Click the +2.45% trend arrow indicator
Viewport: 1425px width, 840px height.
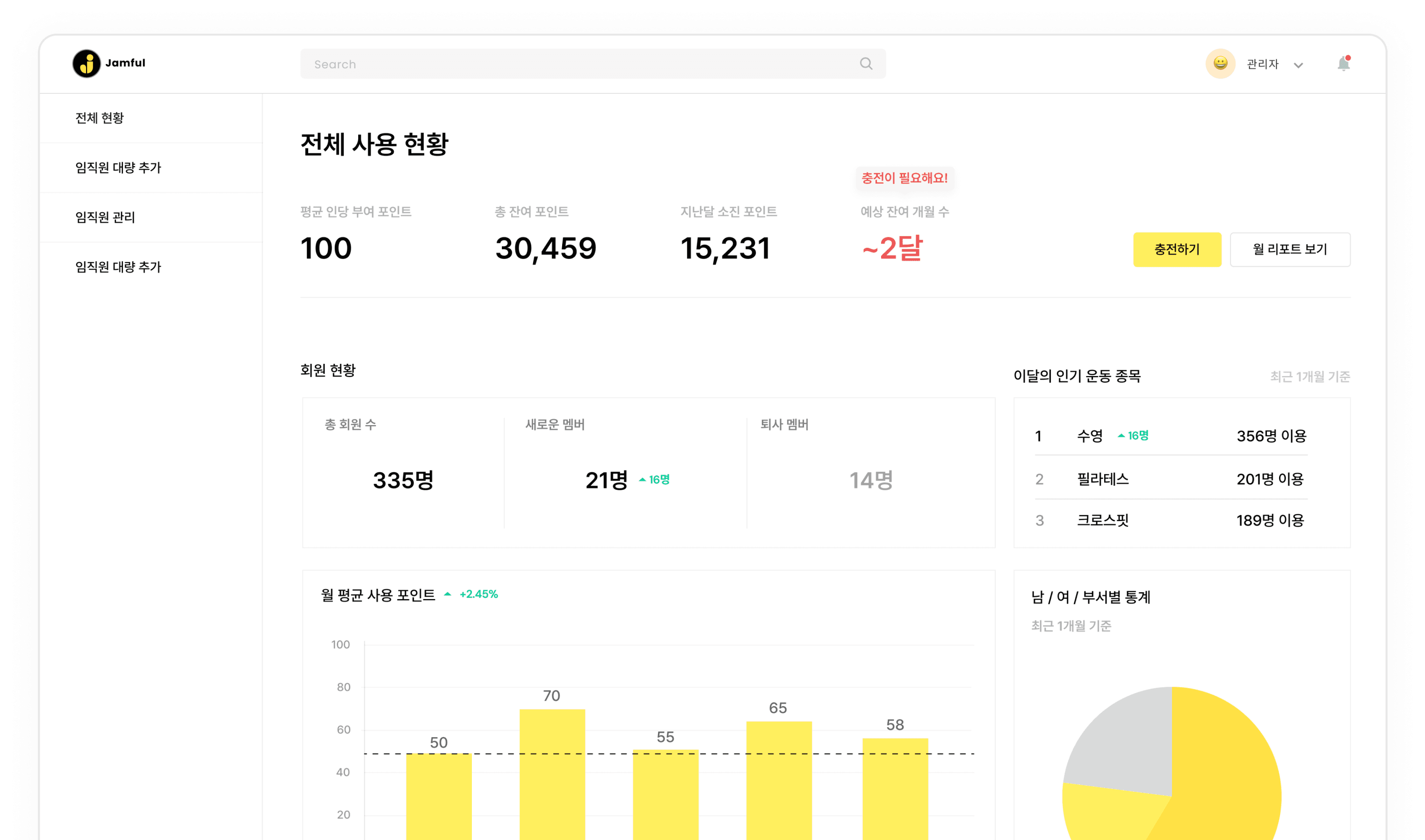tap(448, 594)
